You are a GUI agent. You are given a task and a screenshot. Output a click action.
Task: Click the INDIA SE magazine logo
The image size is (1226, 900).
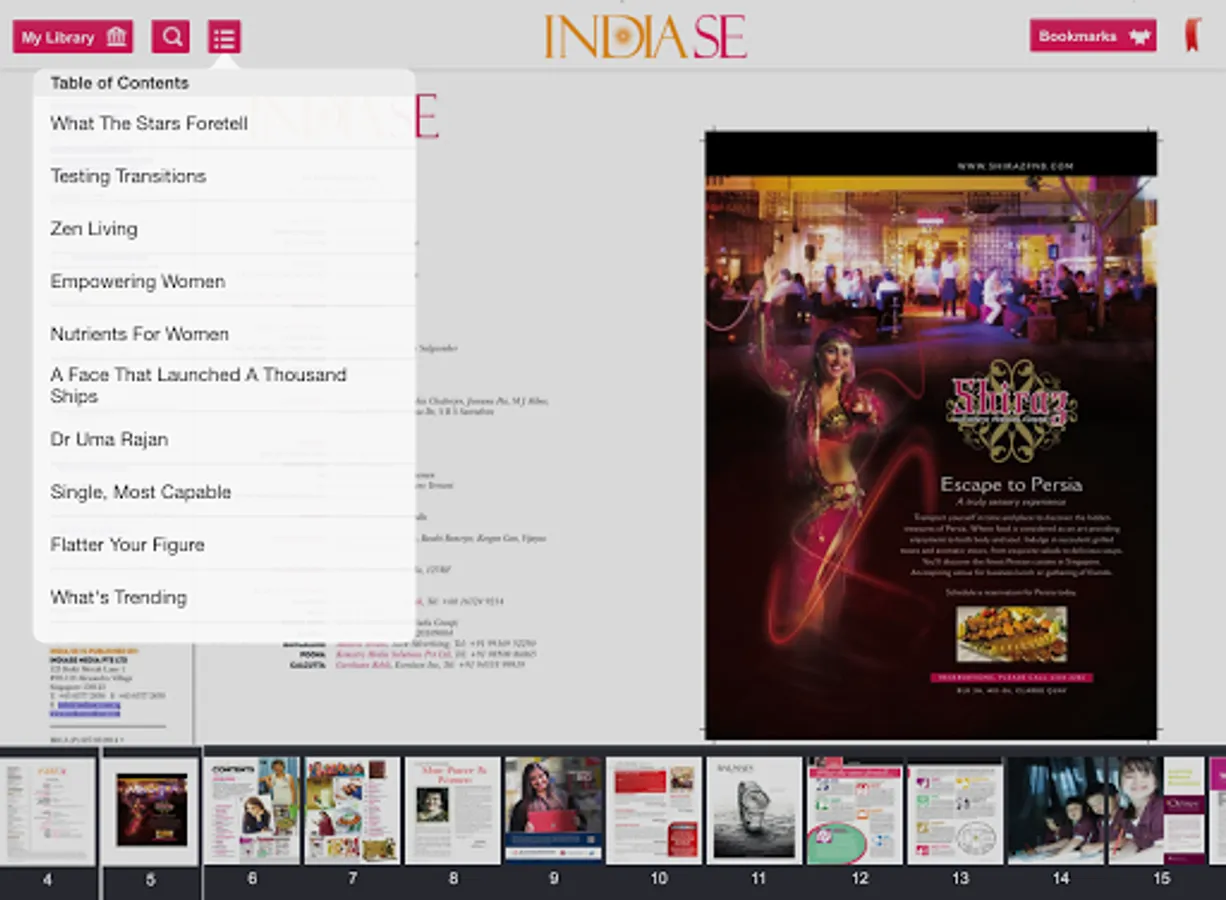[645, 36]
